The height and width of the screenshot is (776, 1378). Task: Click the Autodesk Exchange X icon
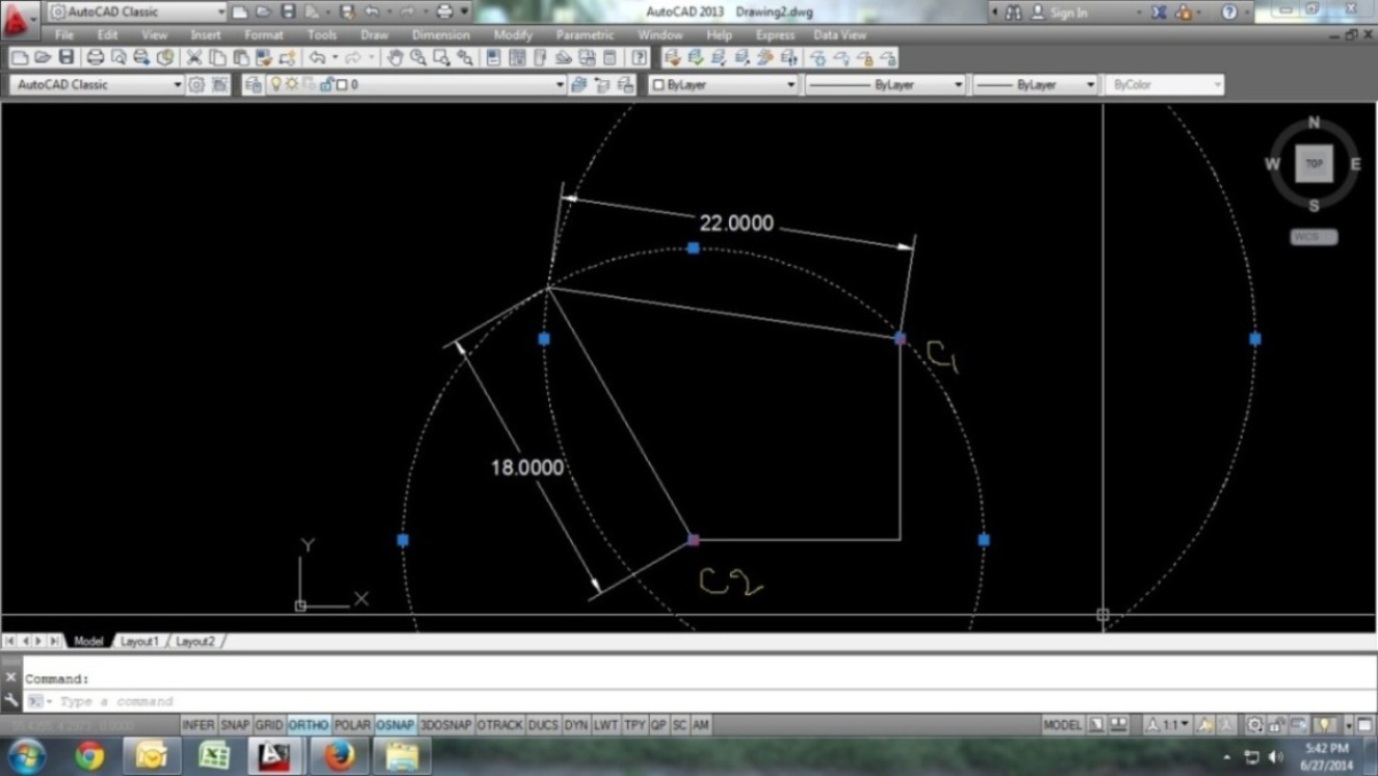(1159, 12)
